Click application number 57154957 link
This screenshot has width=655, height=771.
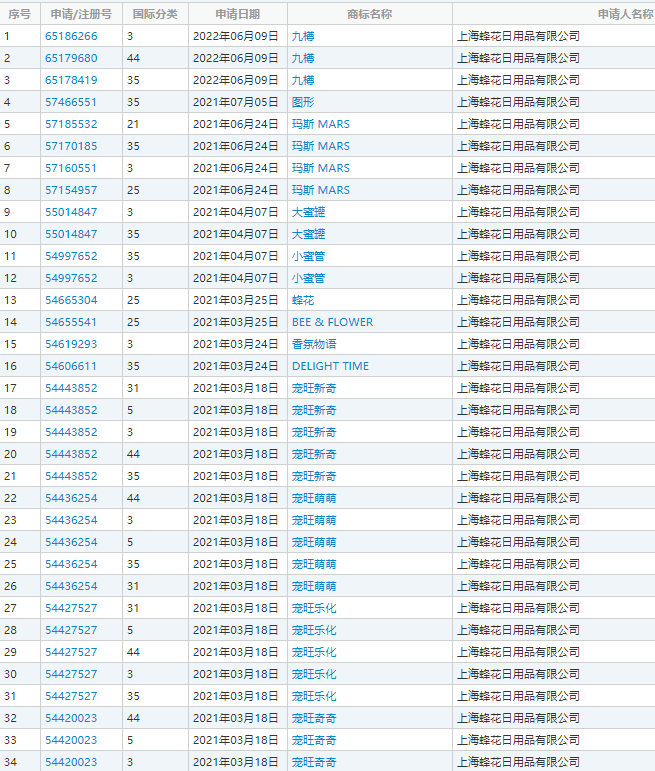(x=71, y=190)
